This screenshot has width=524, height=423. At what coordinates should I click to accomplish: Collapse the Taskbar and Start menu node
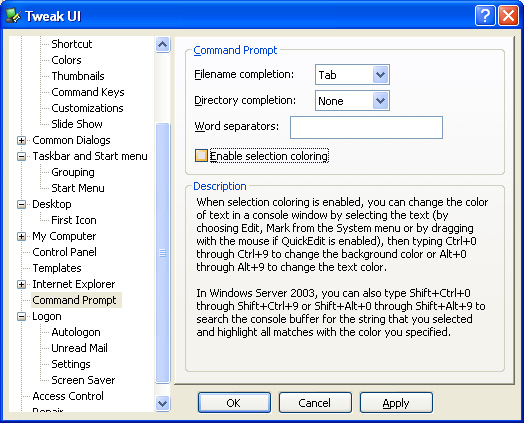click(x=21, y=156)
